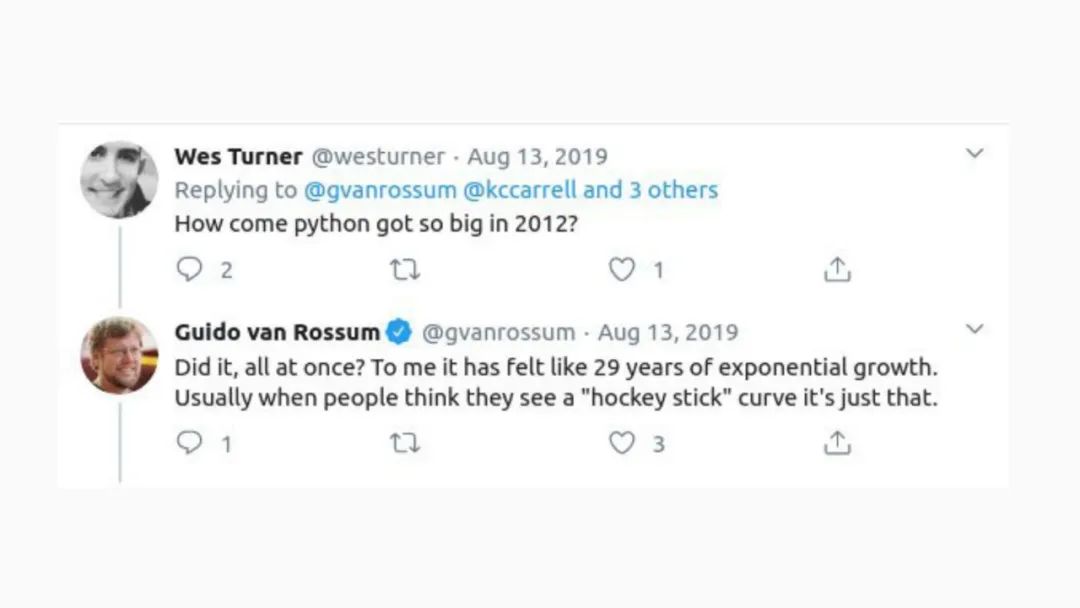Like Guido van Rossum's tweet
Viewport: 1080px width, 608px height.
point(622,443)
